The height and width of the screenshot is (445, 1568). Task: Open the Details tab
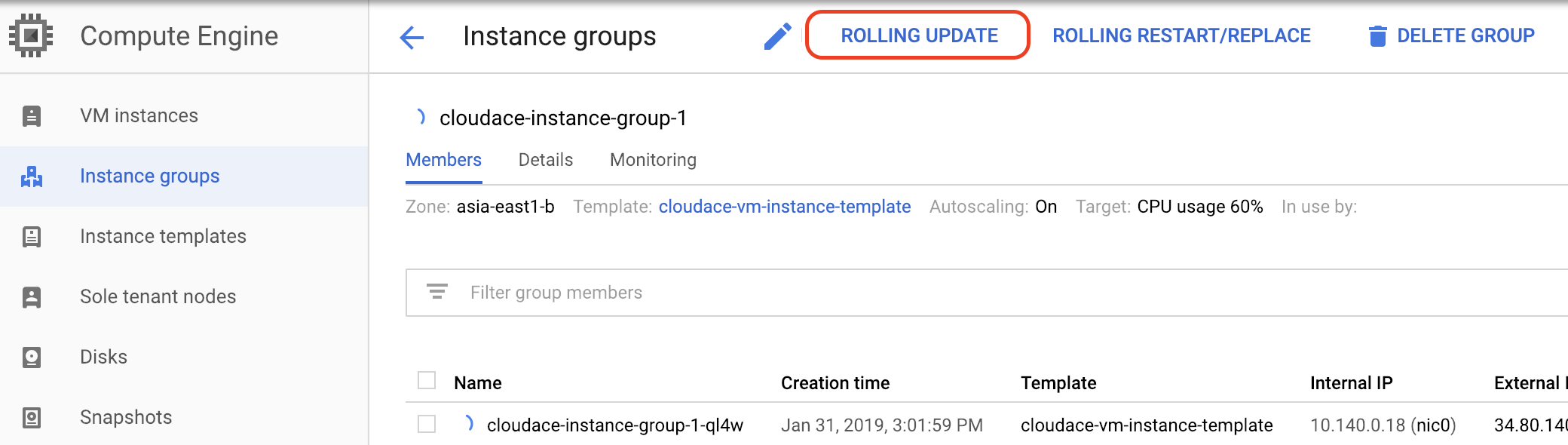546,160
